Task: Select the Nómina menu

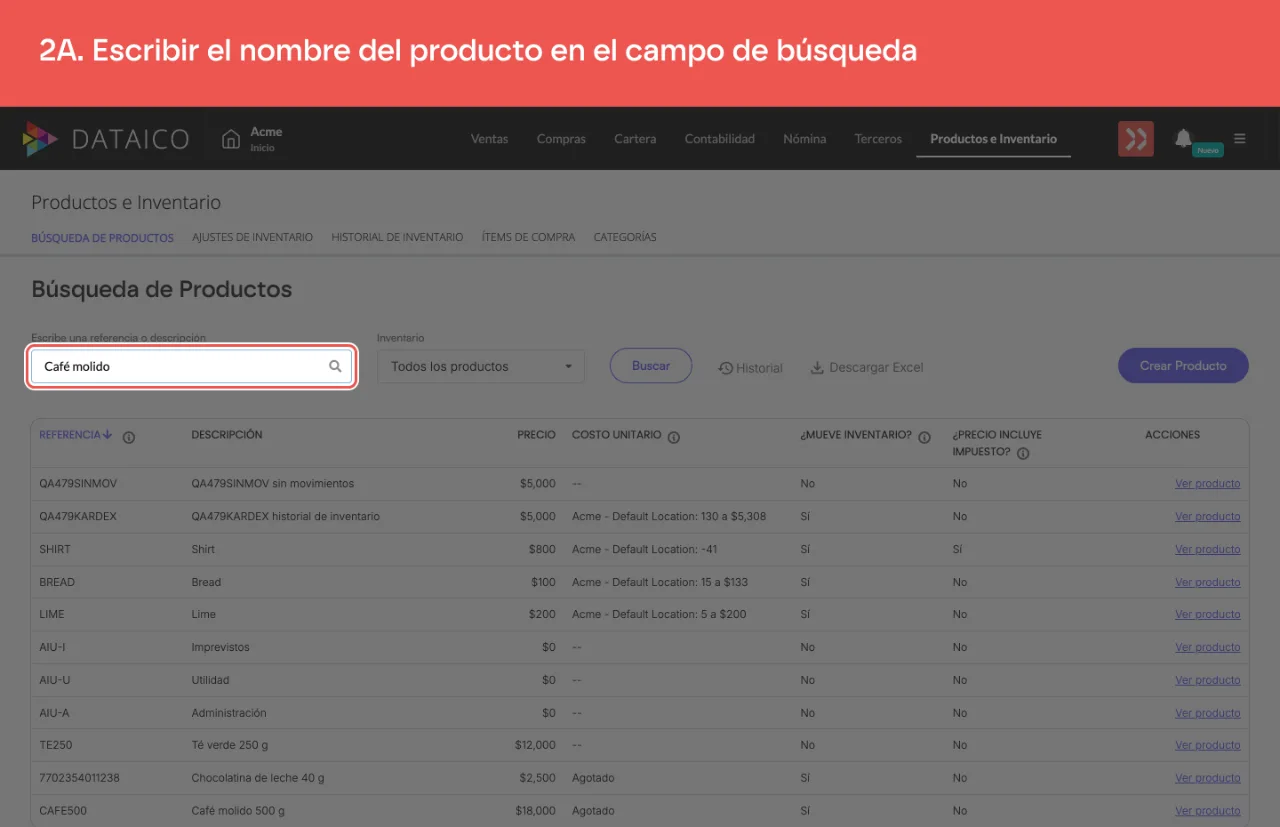Action: (805, 139)
